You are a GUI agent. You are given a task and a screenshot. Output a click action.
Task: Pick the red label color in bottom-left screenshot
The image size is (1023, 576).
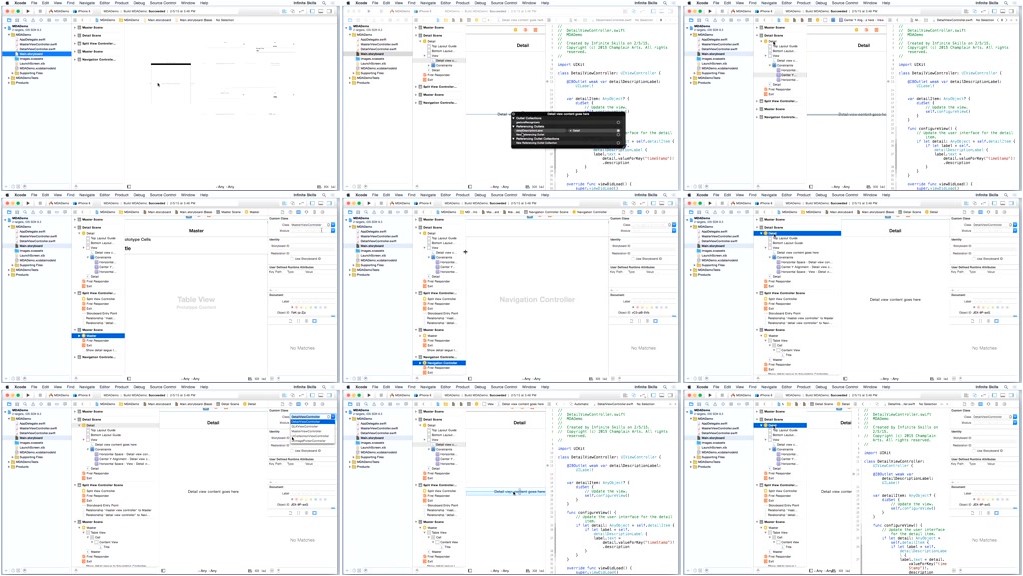click(296, 499)
